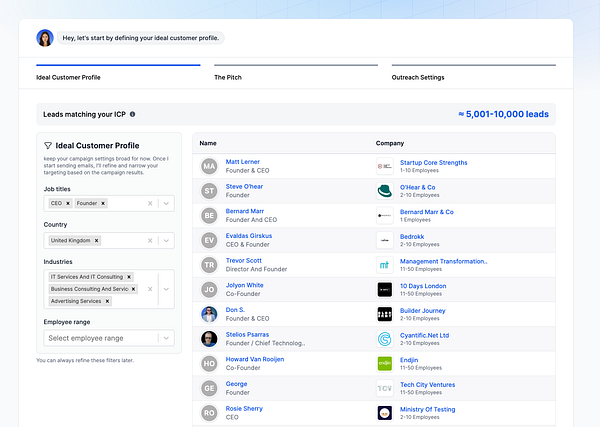Screen dimensions: 600x427
Task: Click the MA avatar for Matt Lerner
Action: [x=209, y=166]
